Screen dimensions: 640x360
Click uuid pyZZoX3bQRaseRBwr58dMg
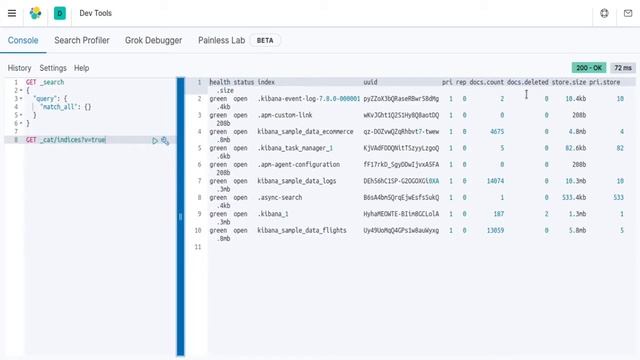coord(401,99)
